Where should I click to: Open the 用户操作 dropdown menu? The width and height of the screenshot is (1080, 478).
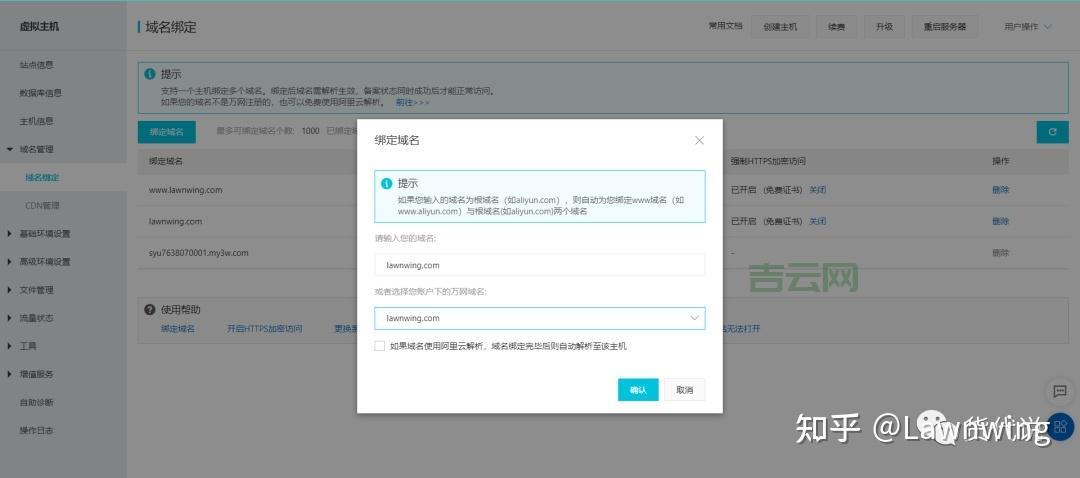[1028, 27]
